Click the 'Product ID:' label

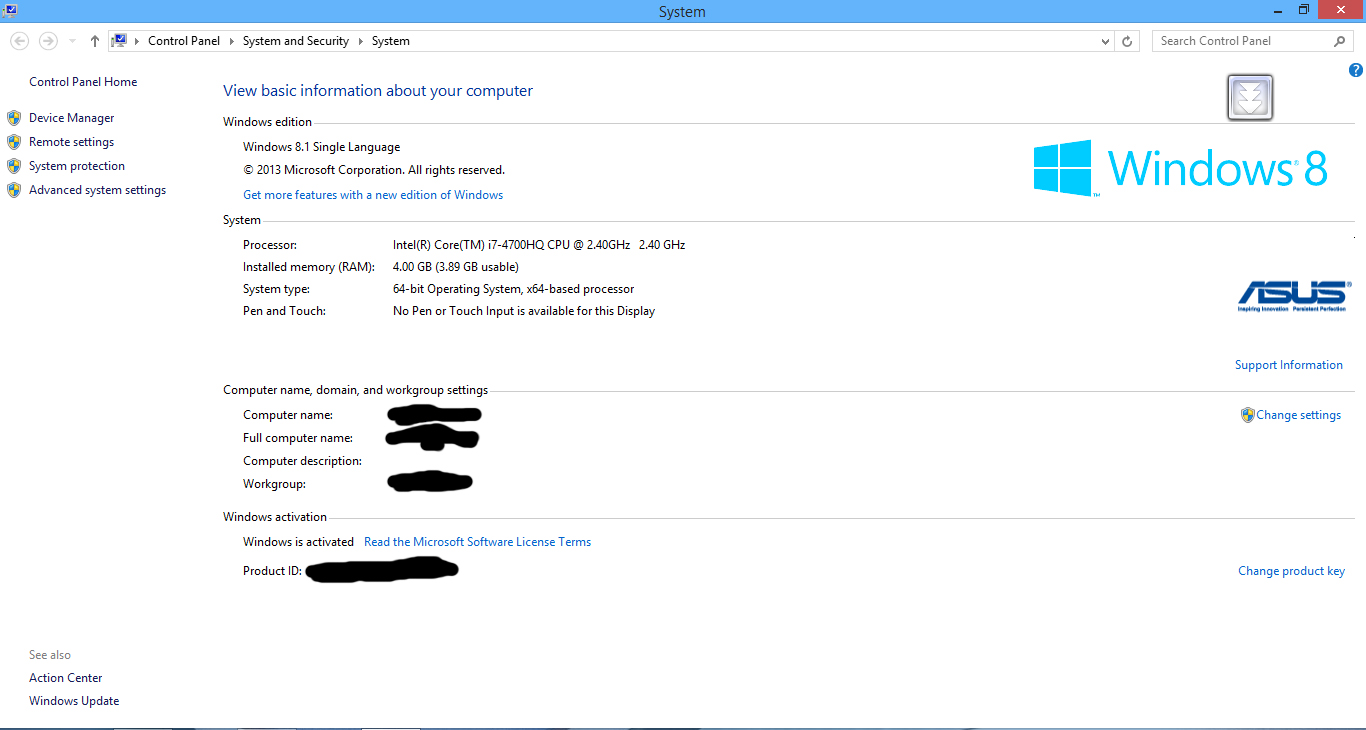272,571
